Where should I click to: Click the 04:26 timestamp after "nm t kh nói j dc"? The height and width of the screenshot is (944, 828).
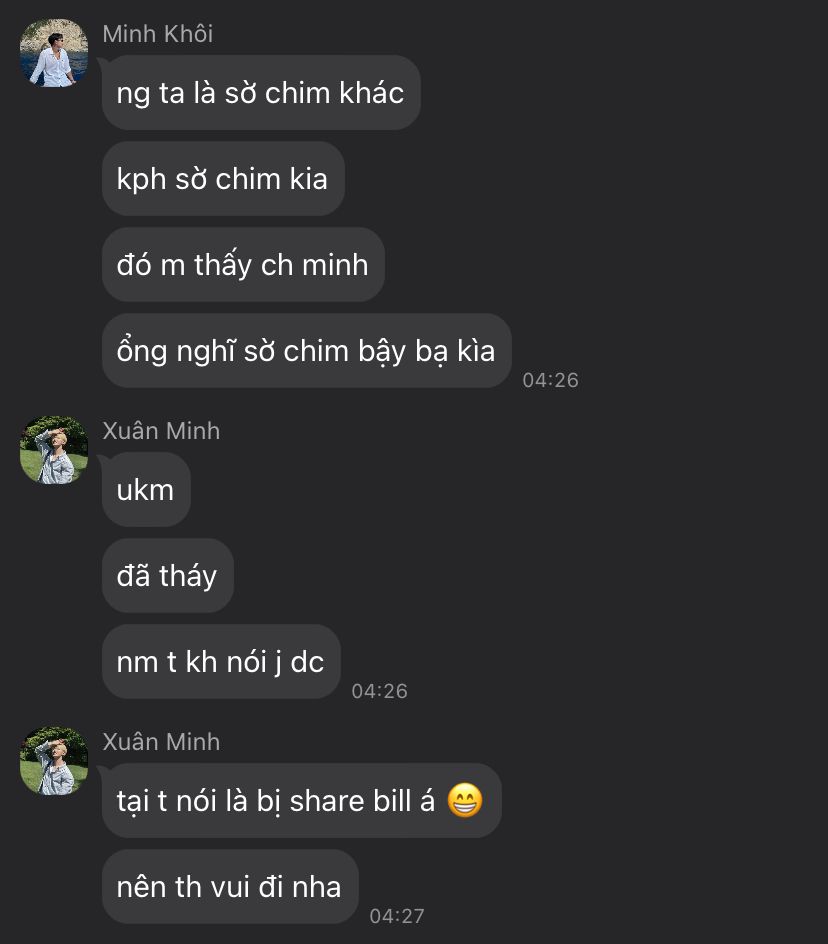coord(379,691)
